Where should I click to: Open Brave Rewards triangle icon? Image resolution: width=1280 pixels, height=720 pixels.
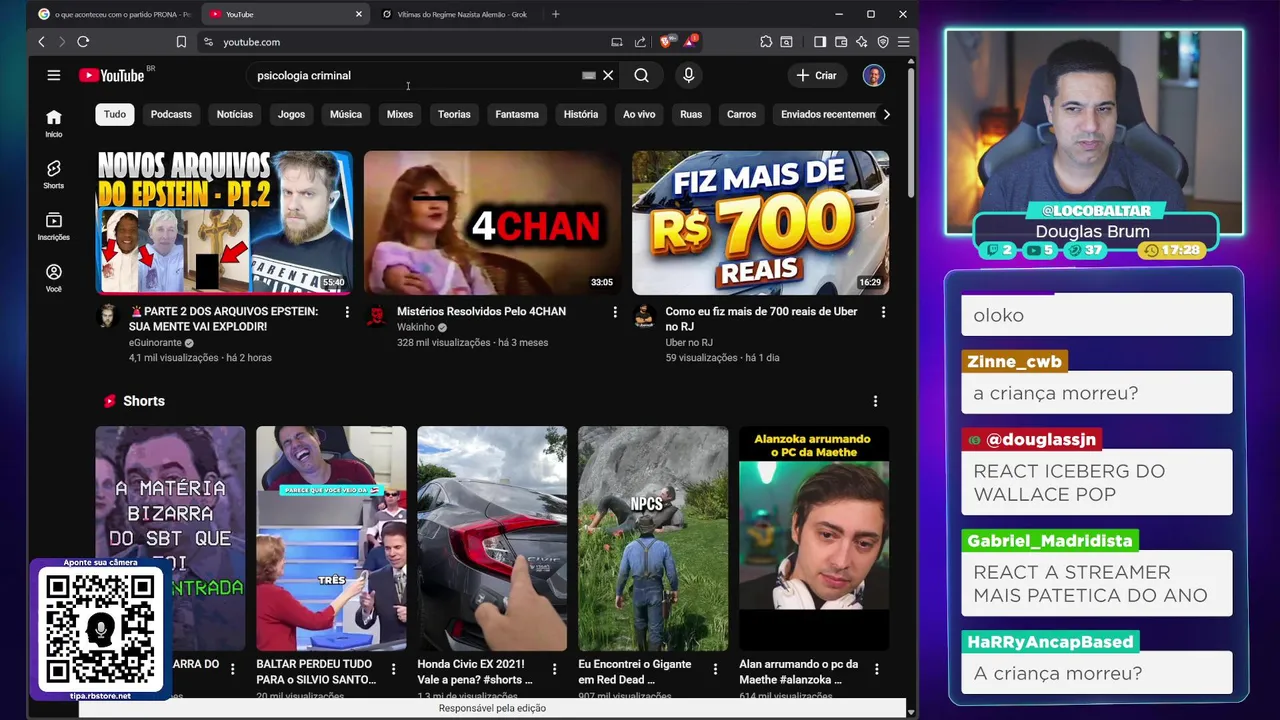690,41
